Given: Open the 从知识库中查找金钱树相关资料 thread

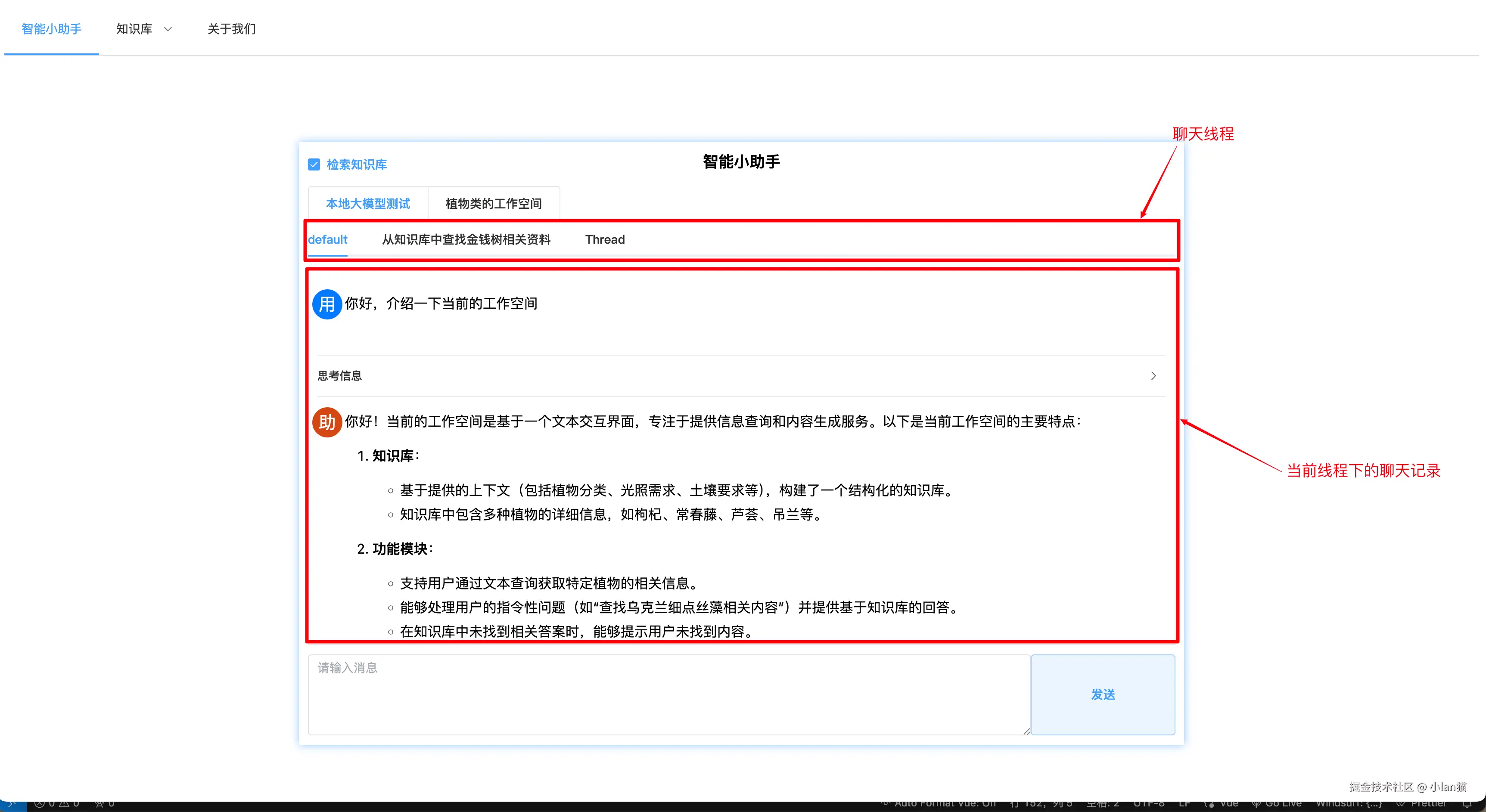Looking at the screenshot, I should click(x=466, y=239).
